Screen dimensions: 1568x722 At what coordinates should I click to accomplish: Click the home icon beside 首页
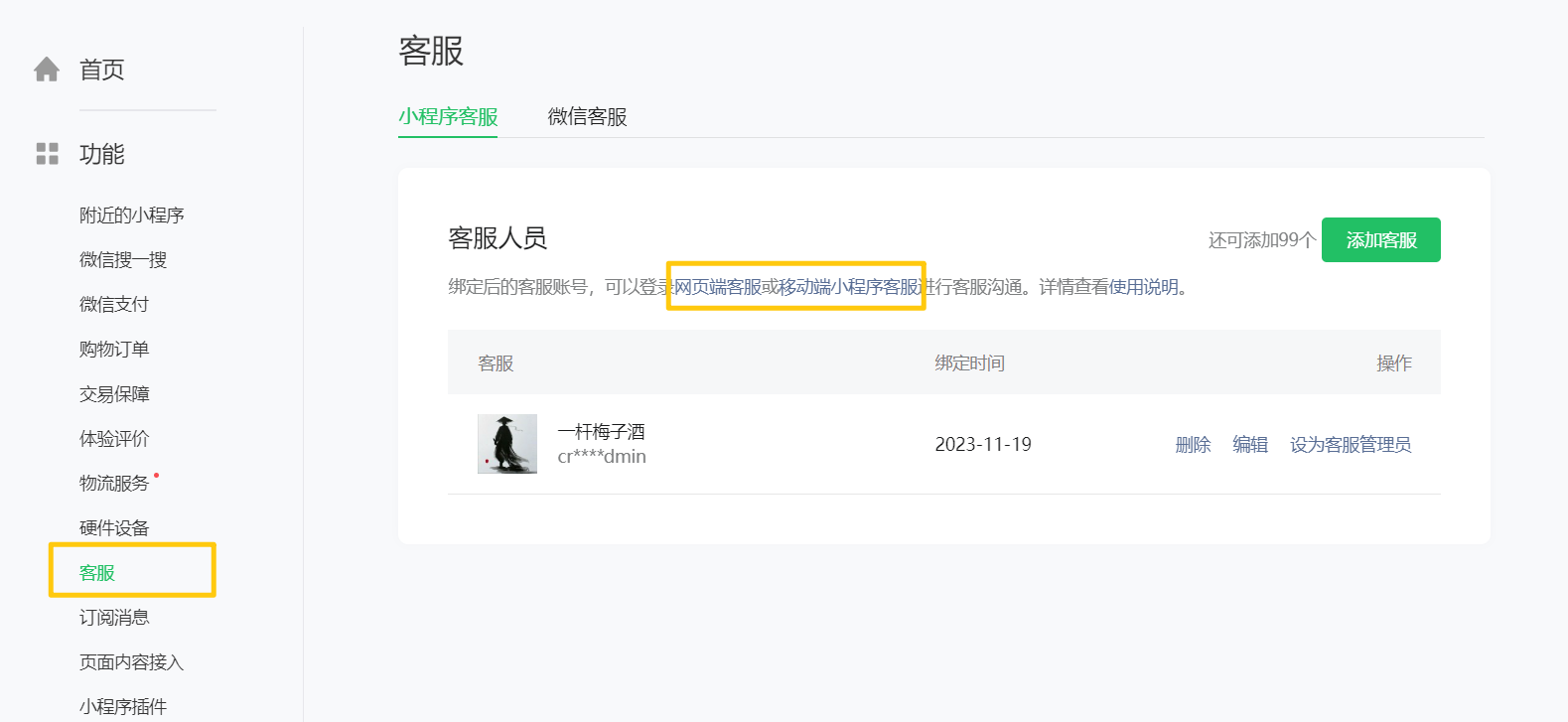click(x=47, y=70)
